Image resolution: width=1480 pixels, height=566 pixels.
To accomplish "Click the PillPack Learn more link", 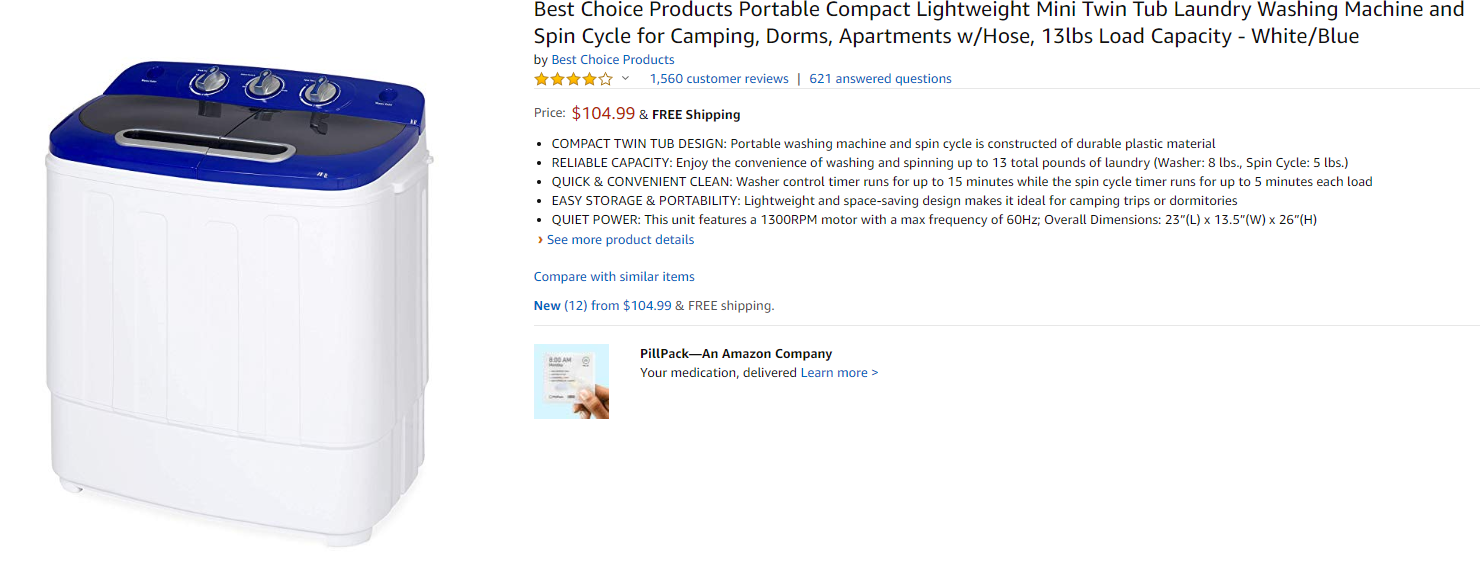I will [839, 373].
